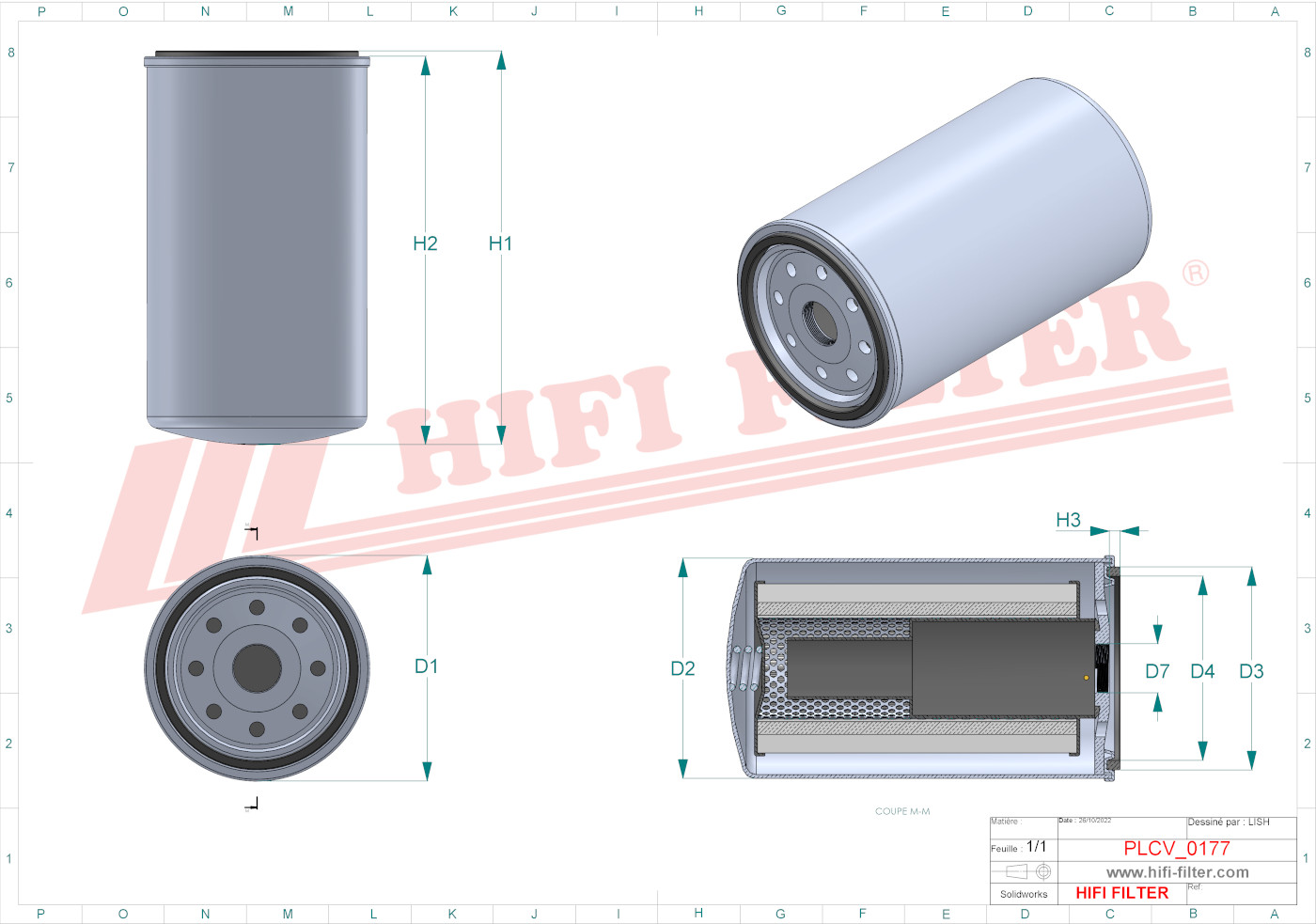Click the COUPE M-M section label
1316x924 pixels.
tap(902, 811)
